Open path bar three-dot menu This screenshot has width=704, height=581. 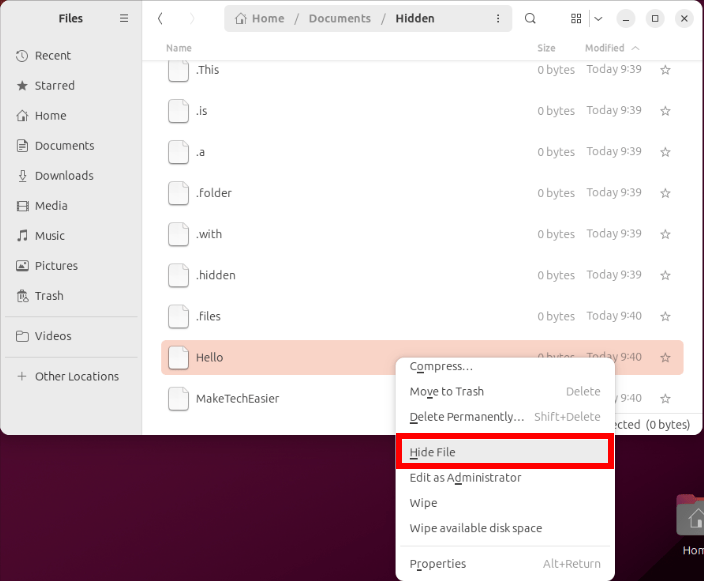(x=498, y=18)
